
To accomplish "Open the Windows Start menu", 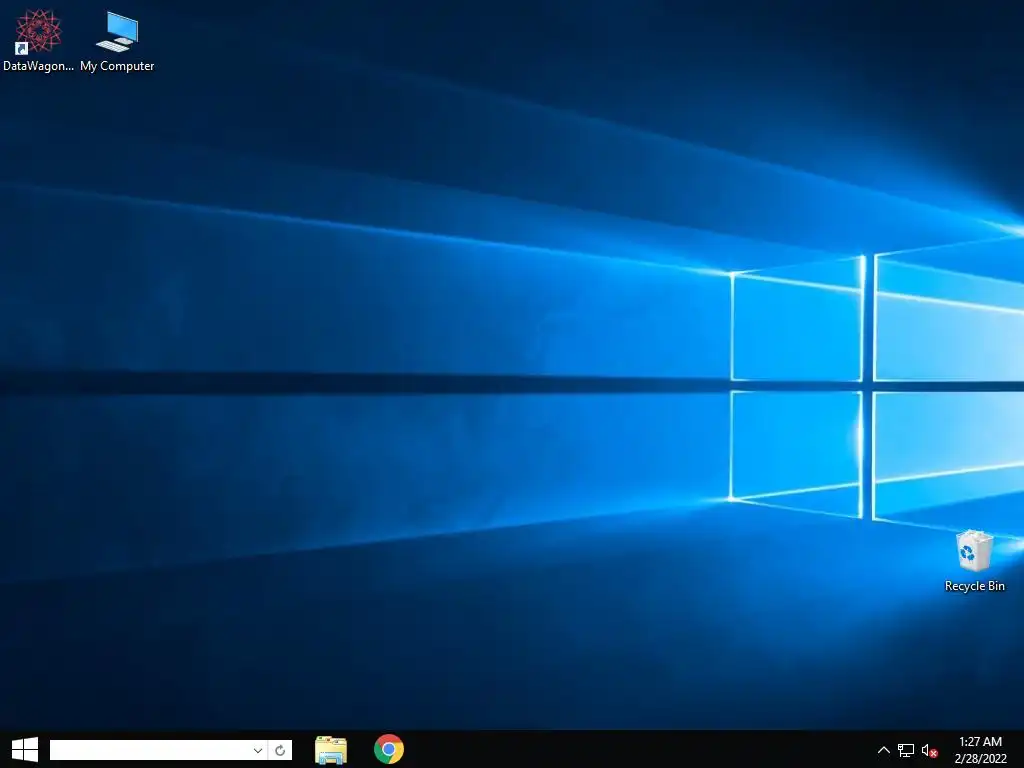I will click(x=25, y=750).
